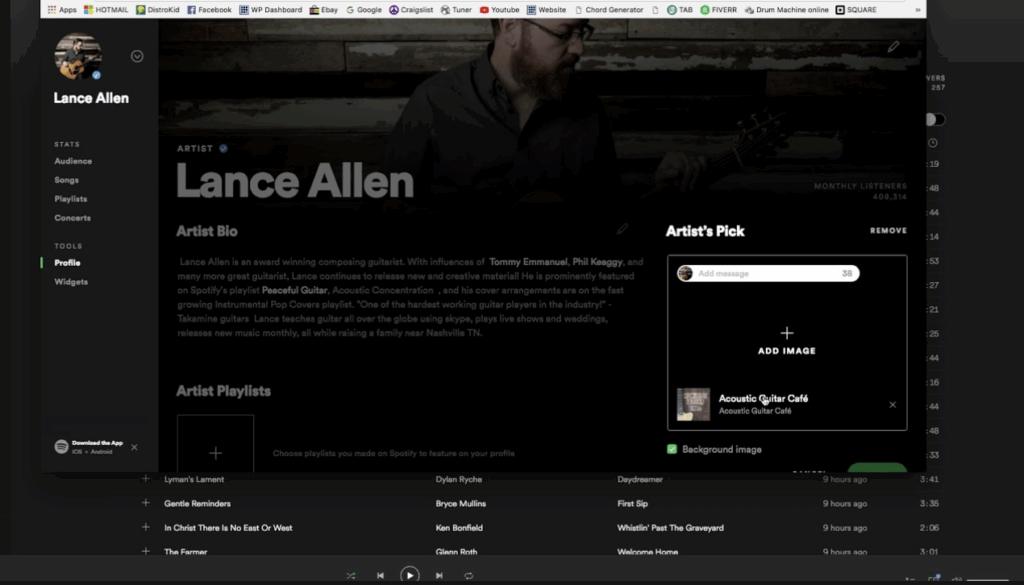1024x585 pixels.
Task: Open the Tuner bookmark
Action: coord(456,10)
